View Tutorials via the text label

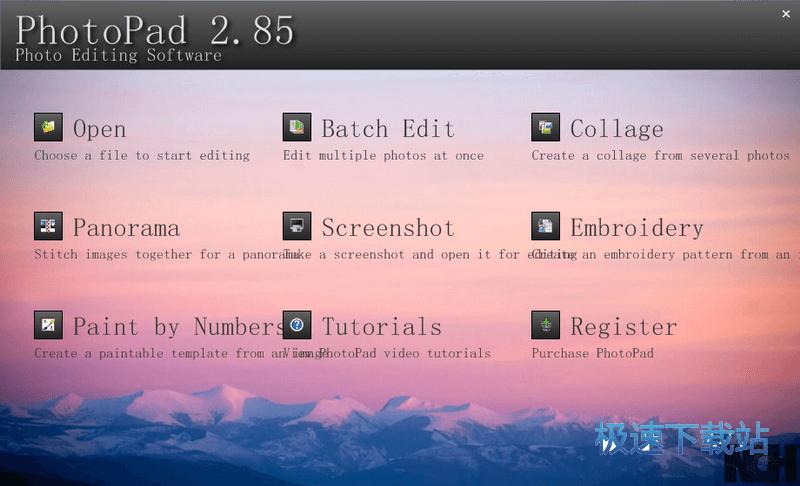(x=381, y=327)
